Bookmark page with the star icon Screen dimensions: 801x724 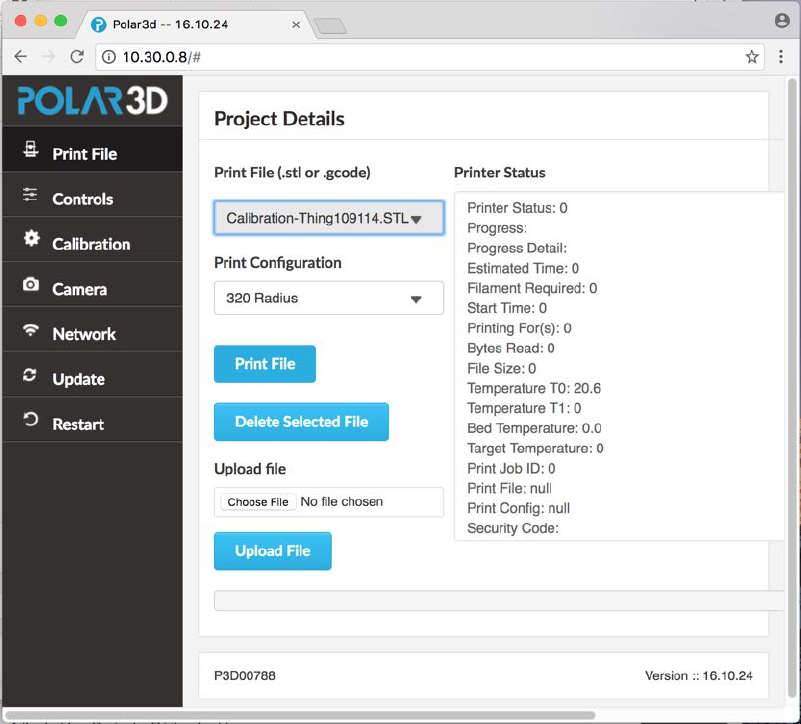click(751, 57)
